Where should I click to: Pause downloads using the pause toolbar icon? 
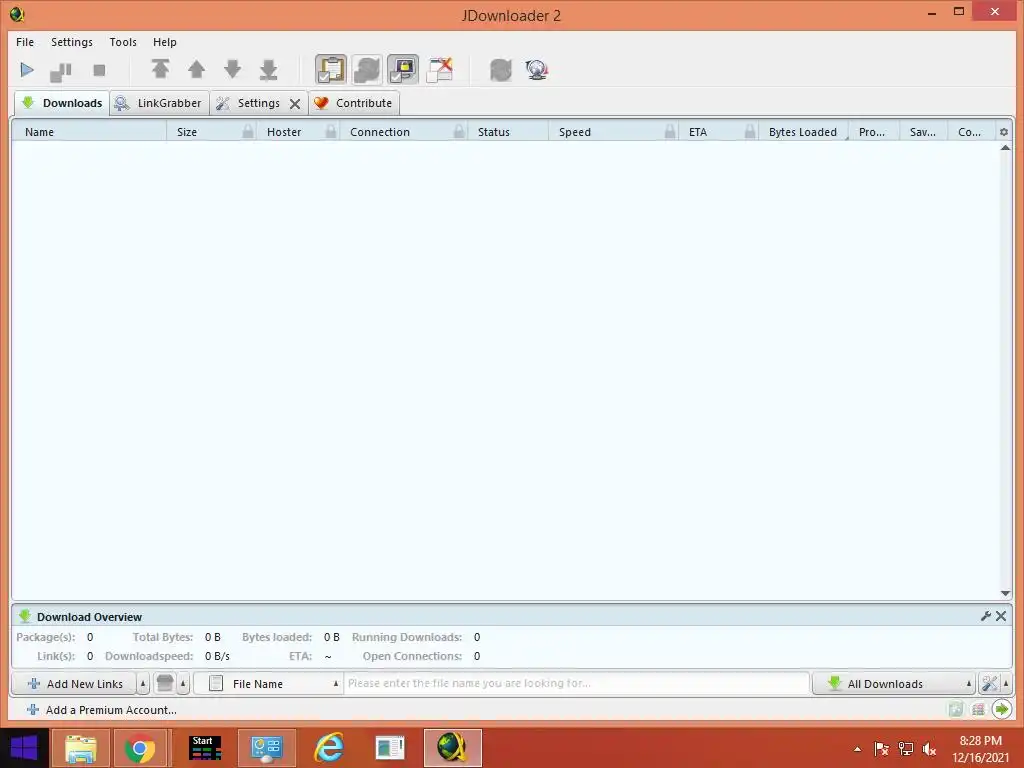click(x=61, y=71)
